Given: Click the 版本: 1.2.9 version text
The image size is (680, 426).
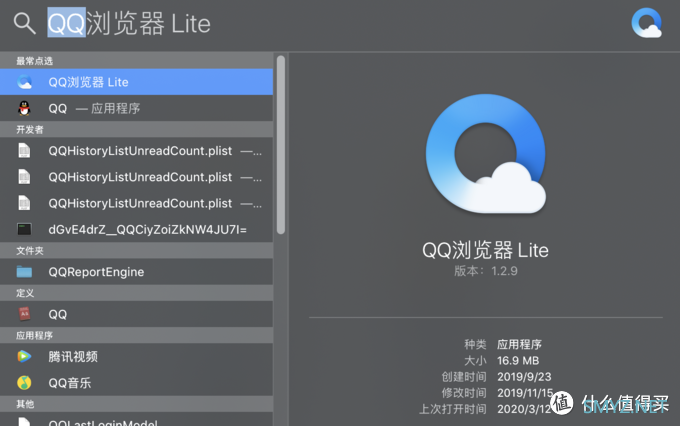Looking at the screenshot, I should pyautogui.click(x=486, y=271).
